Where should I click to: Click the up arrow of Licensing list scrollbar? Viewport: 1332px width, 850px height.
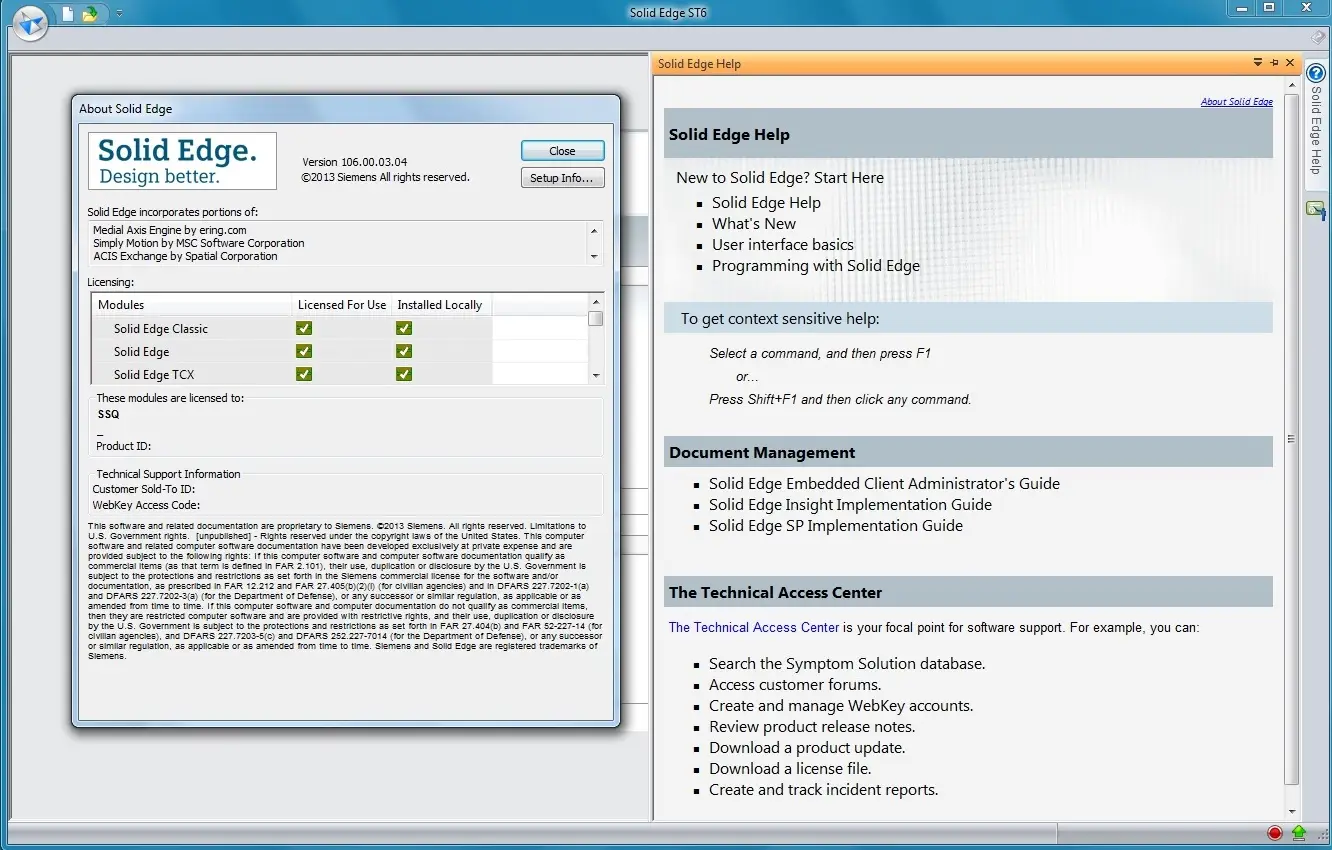[x=596, y=301]
